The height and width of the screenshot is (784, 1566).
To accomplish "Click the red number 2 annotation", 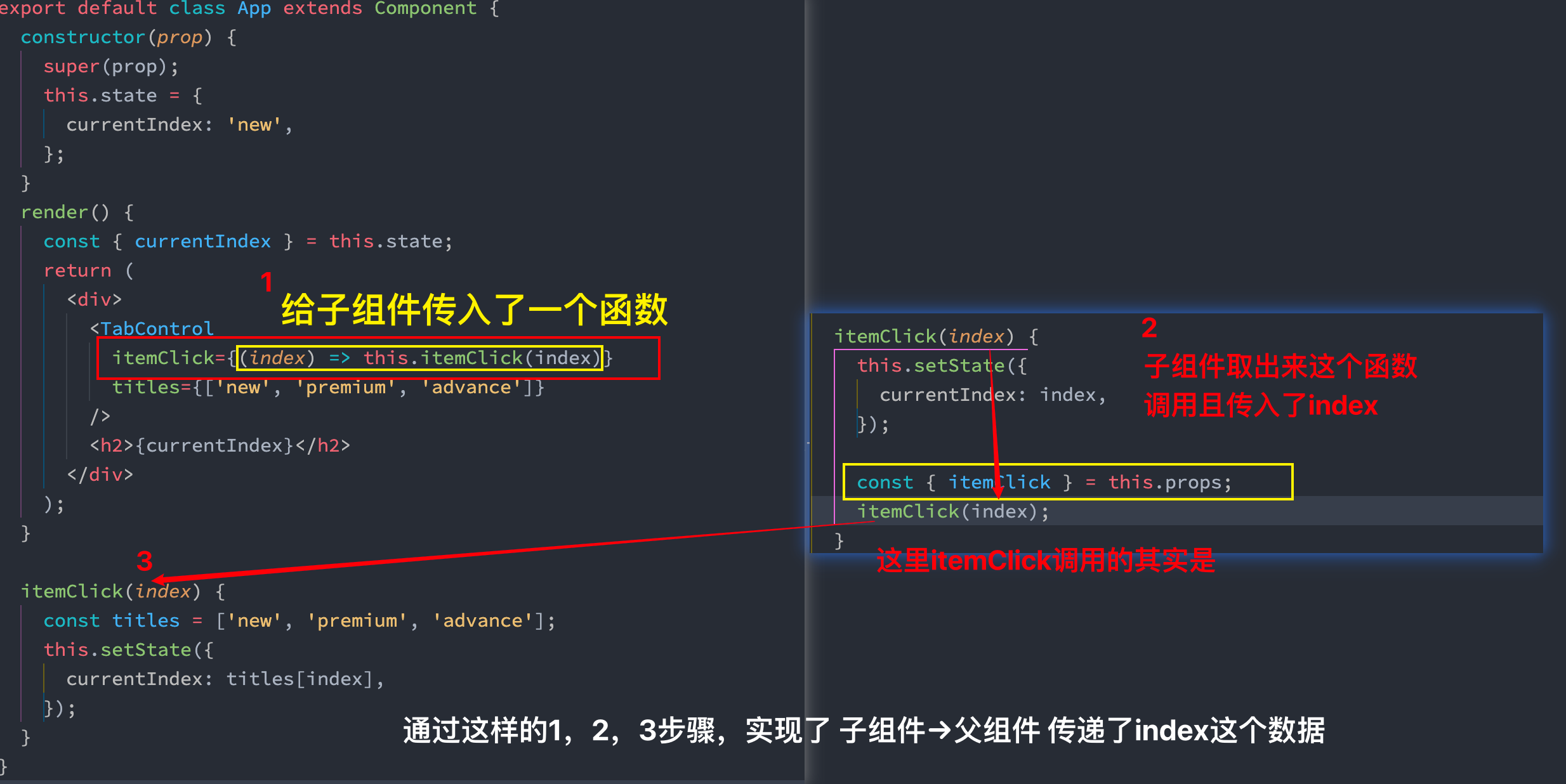I will [1148, 328].
